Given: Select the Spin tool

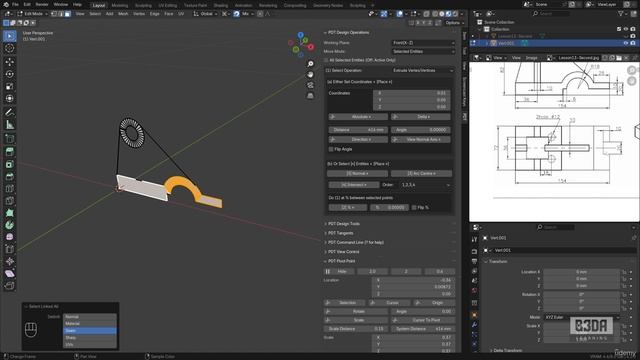Looking at the screenshot, I should click(9, 225).
